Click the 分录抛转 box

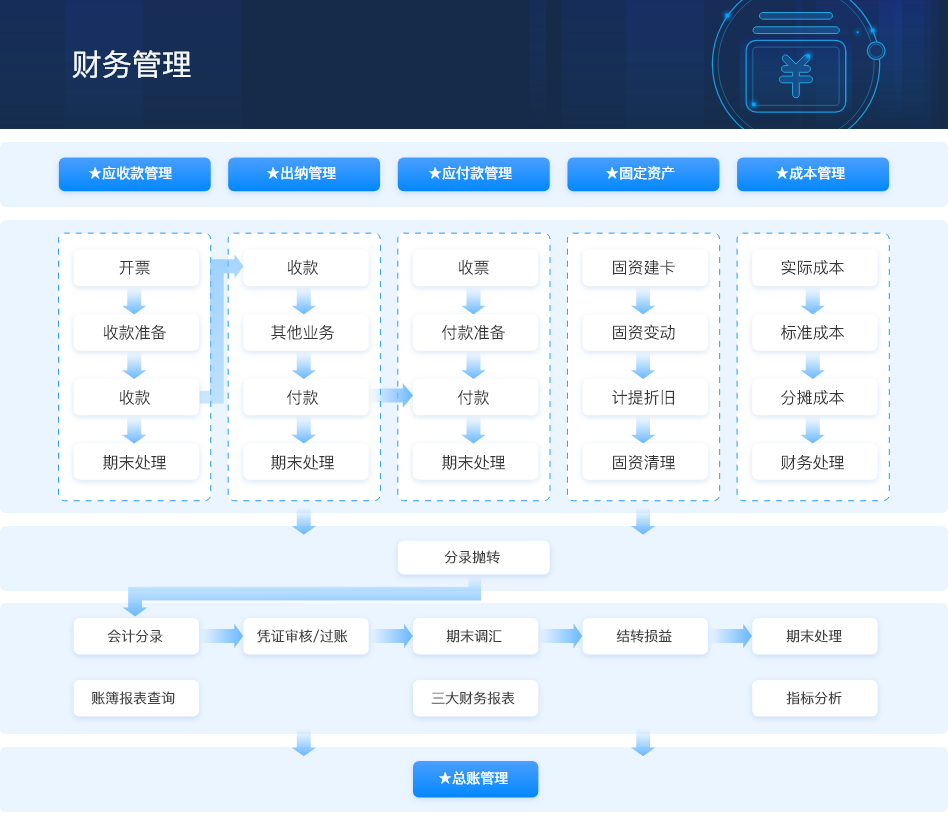coord(473,557)
